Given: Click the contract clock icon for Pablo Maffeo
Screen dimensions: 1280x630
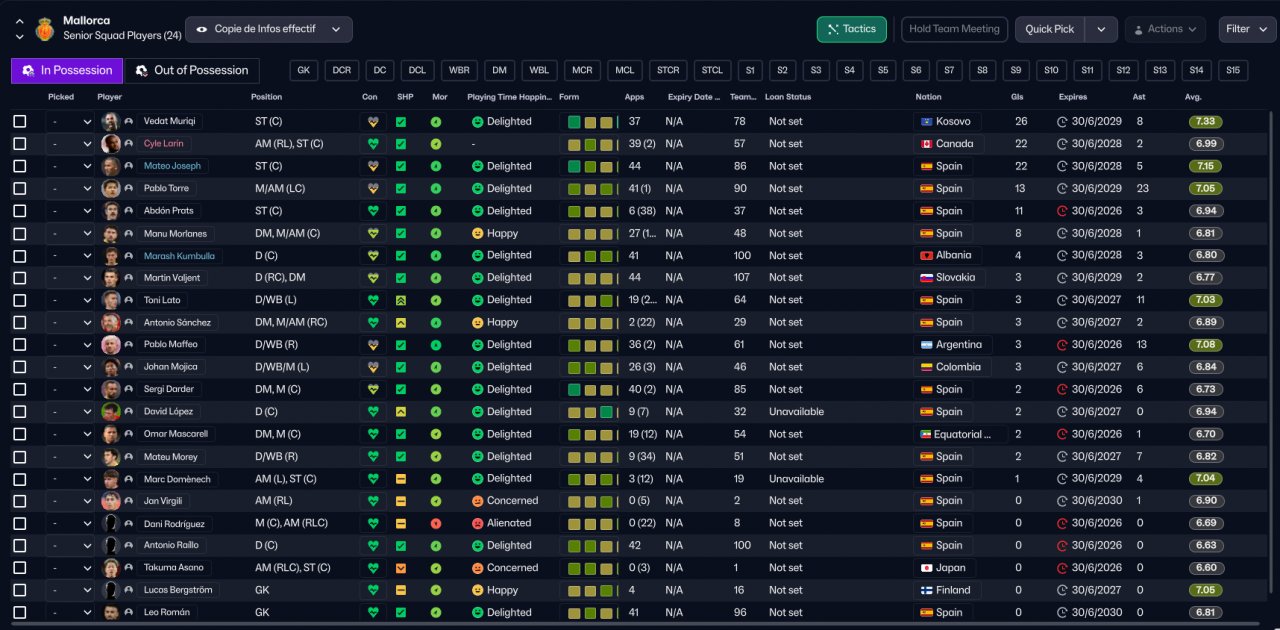Looking at the screenshot, I should click(x=1062, y=345).
